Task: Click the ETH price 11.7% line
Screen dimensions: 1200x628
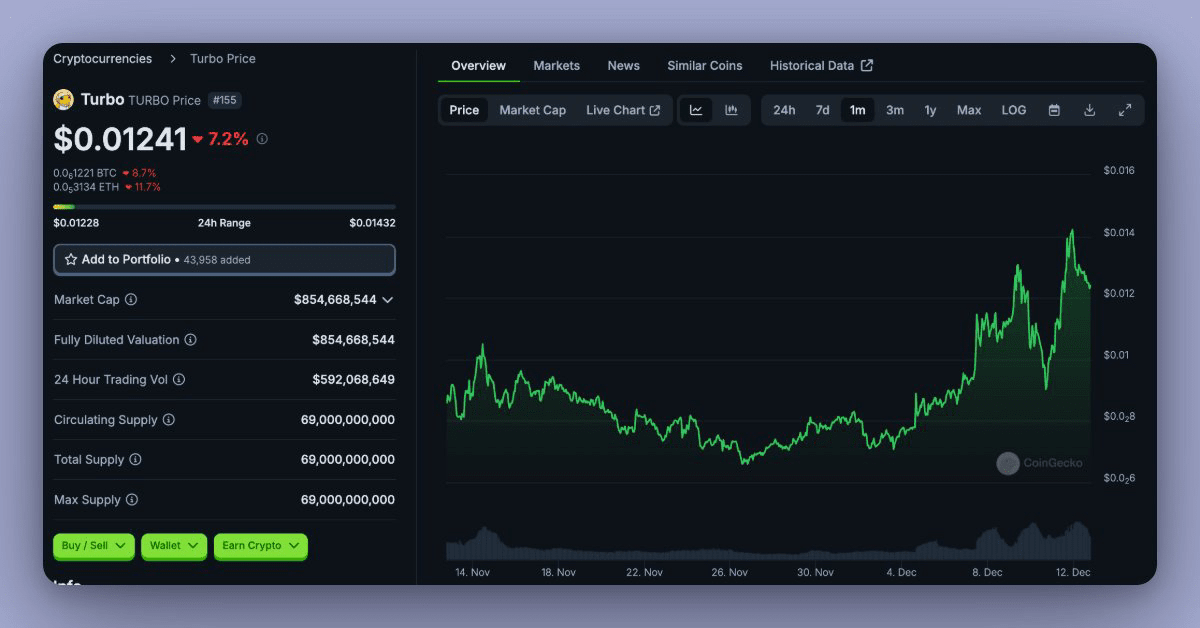Action: [107, 187]
